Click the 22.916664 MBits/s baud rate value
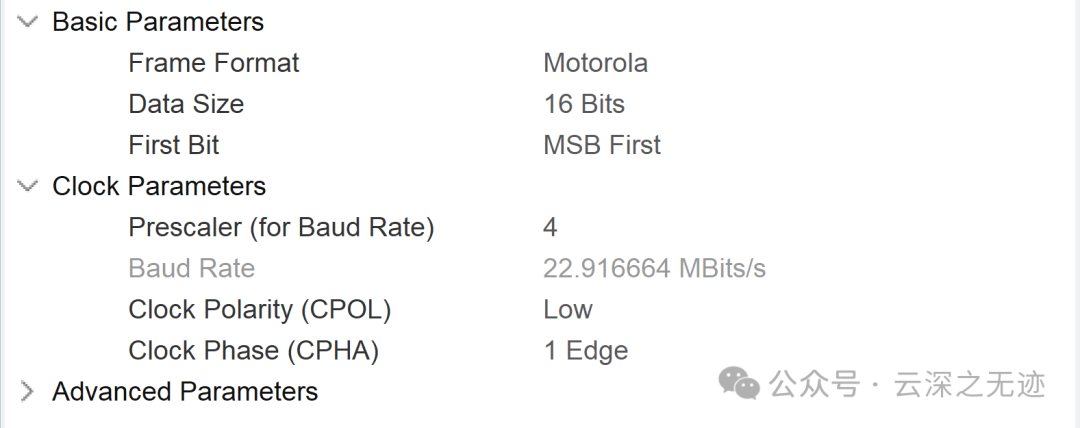Image resolution: width=1080 pixels, height=428 pixels. (x=654, y=268)
